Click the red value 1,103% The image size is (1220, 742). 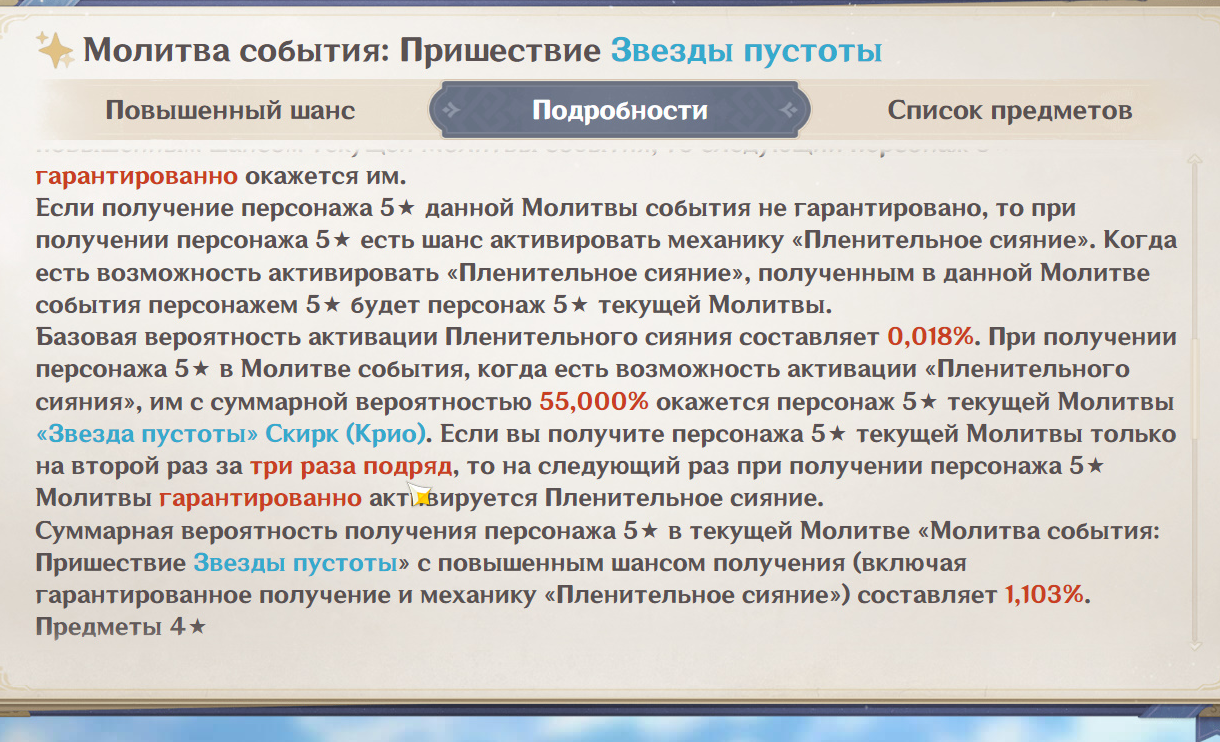[x=1044, y=595]
